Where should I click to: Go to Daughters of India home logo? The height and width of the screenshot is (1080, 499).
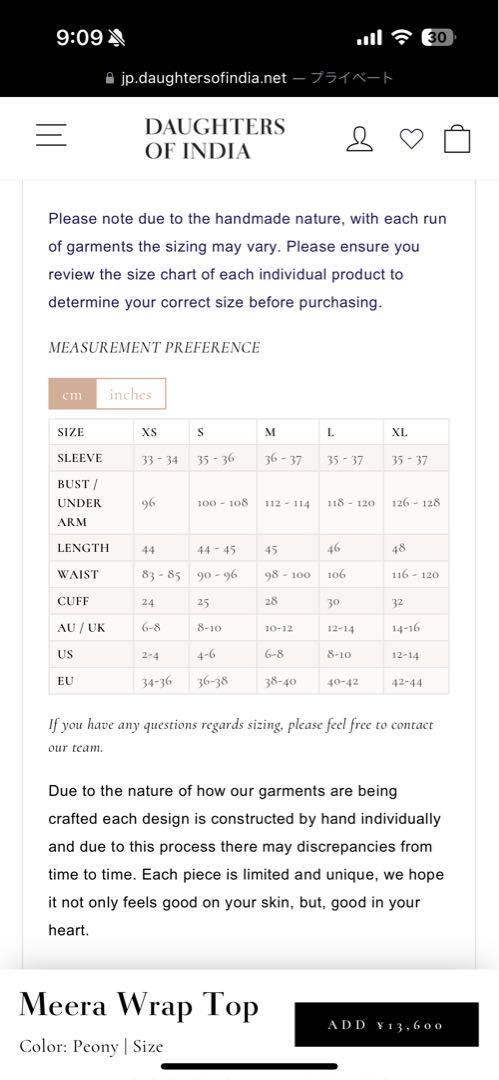coord(214,138)
